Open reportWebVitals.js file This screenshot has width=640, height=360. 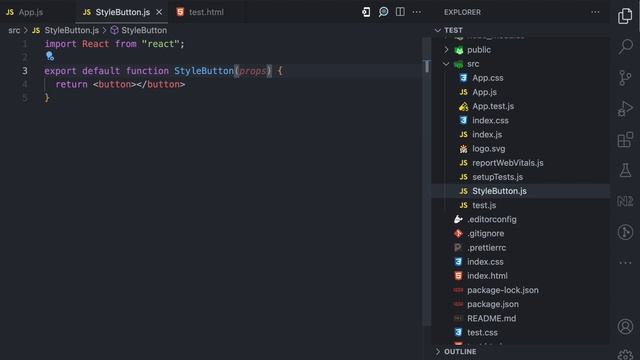point(507,163)
